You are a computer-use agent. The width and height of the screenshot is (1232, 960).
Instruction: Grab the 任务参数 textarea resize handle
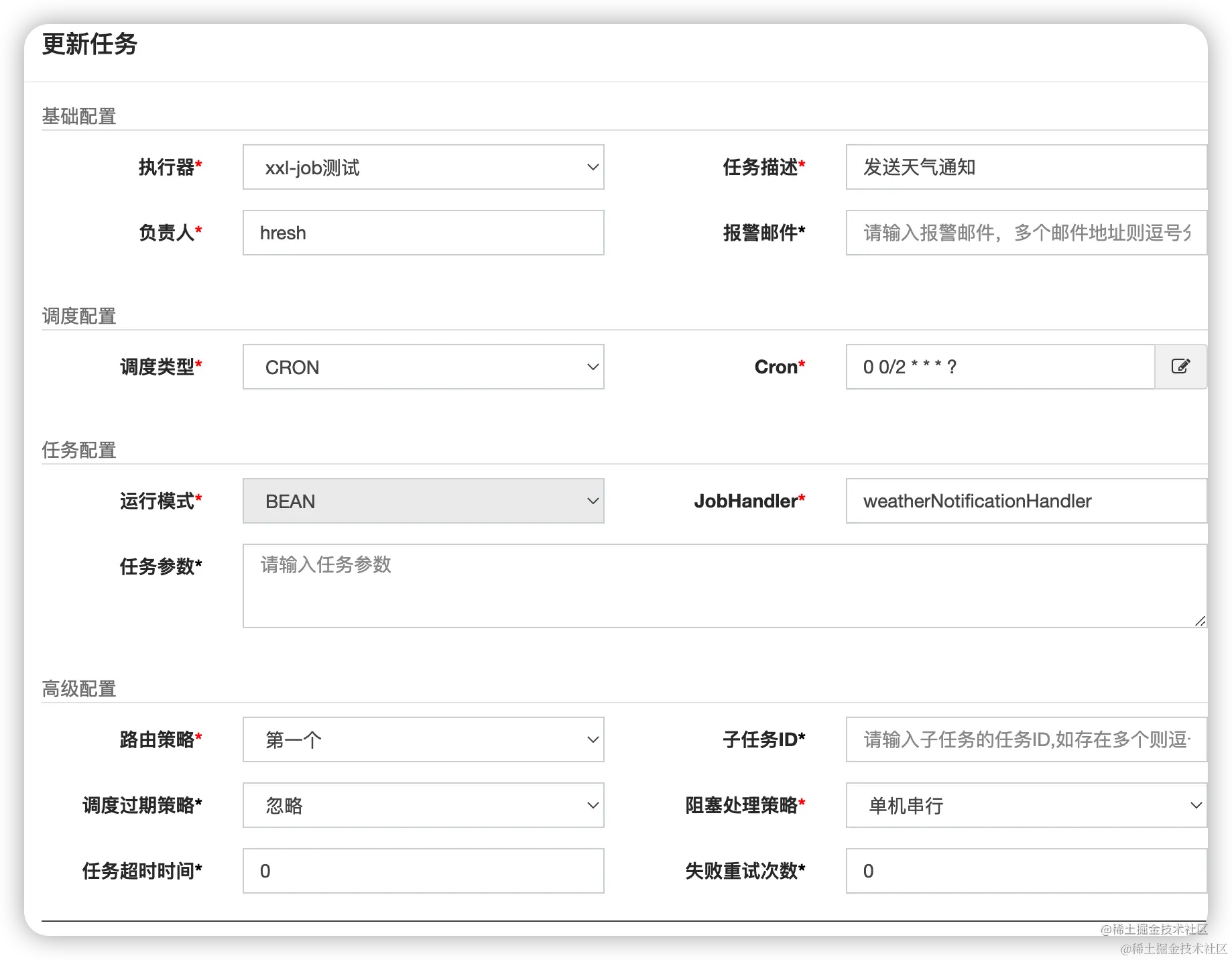1200,621
